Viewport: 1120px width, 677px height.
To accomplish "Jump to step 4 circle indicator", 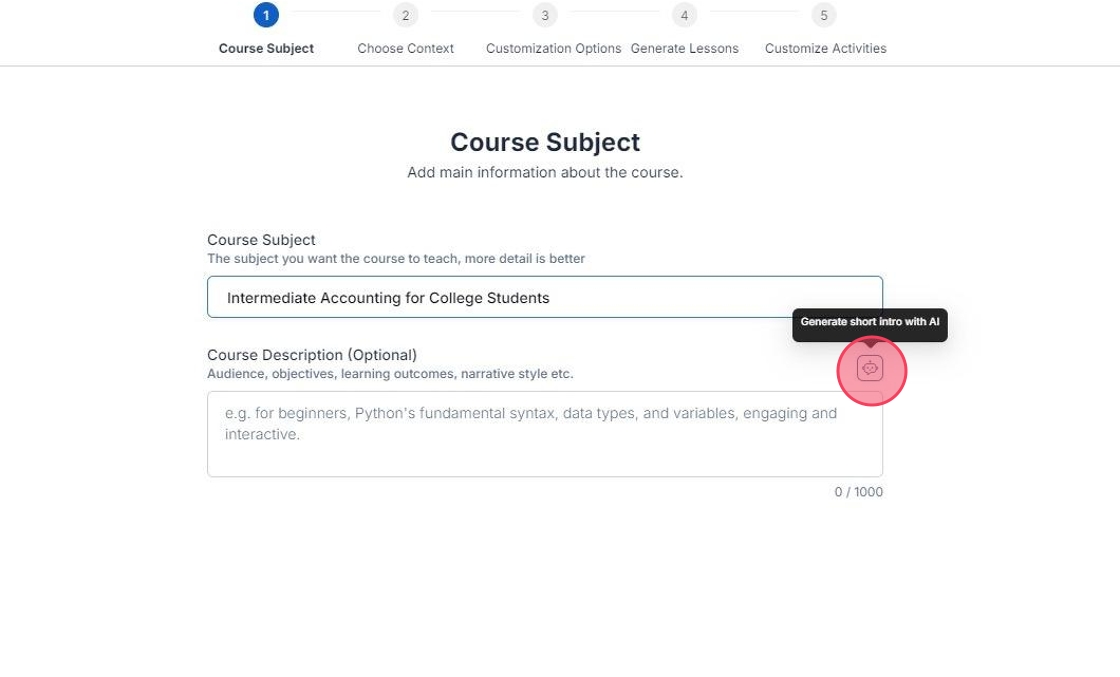I will tap(684, 15).
